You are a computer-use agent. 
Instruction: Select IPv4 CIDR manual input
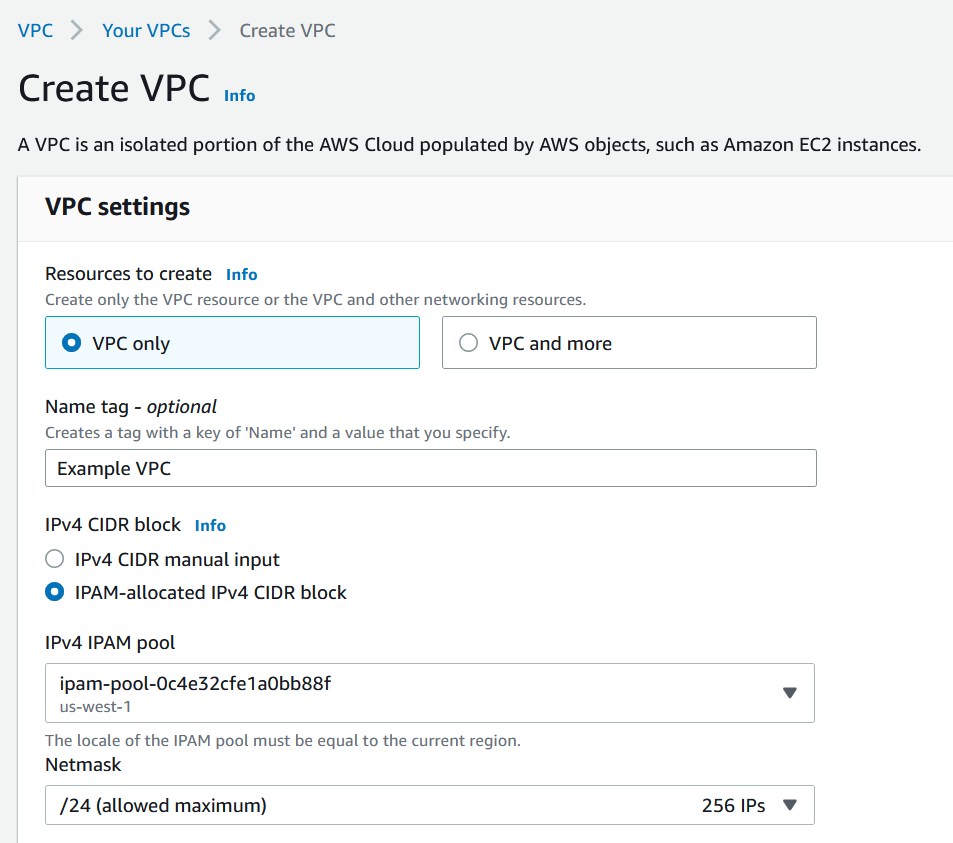tap(54, 558)
